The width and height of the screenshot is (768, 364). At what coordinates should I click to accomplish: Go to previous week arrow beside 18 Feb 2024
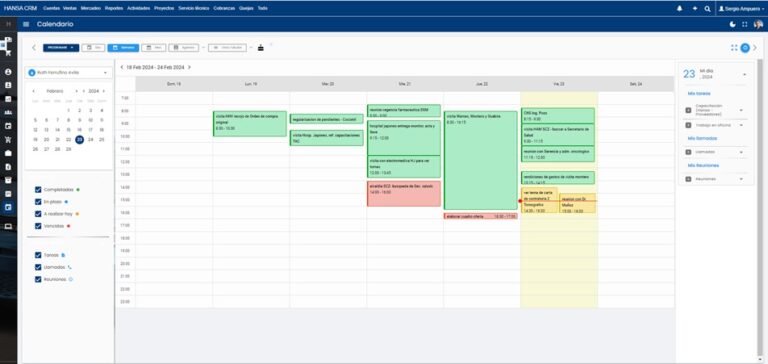(x=122, y=67)
